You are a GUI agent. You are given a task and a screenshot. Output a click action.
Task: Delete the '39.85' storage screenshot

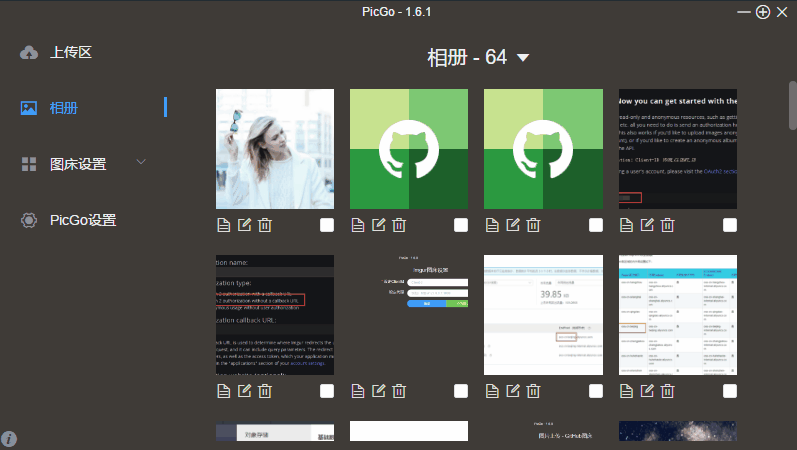(x=533, y=391)
